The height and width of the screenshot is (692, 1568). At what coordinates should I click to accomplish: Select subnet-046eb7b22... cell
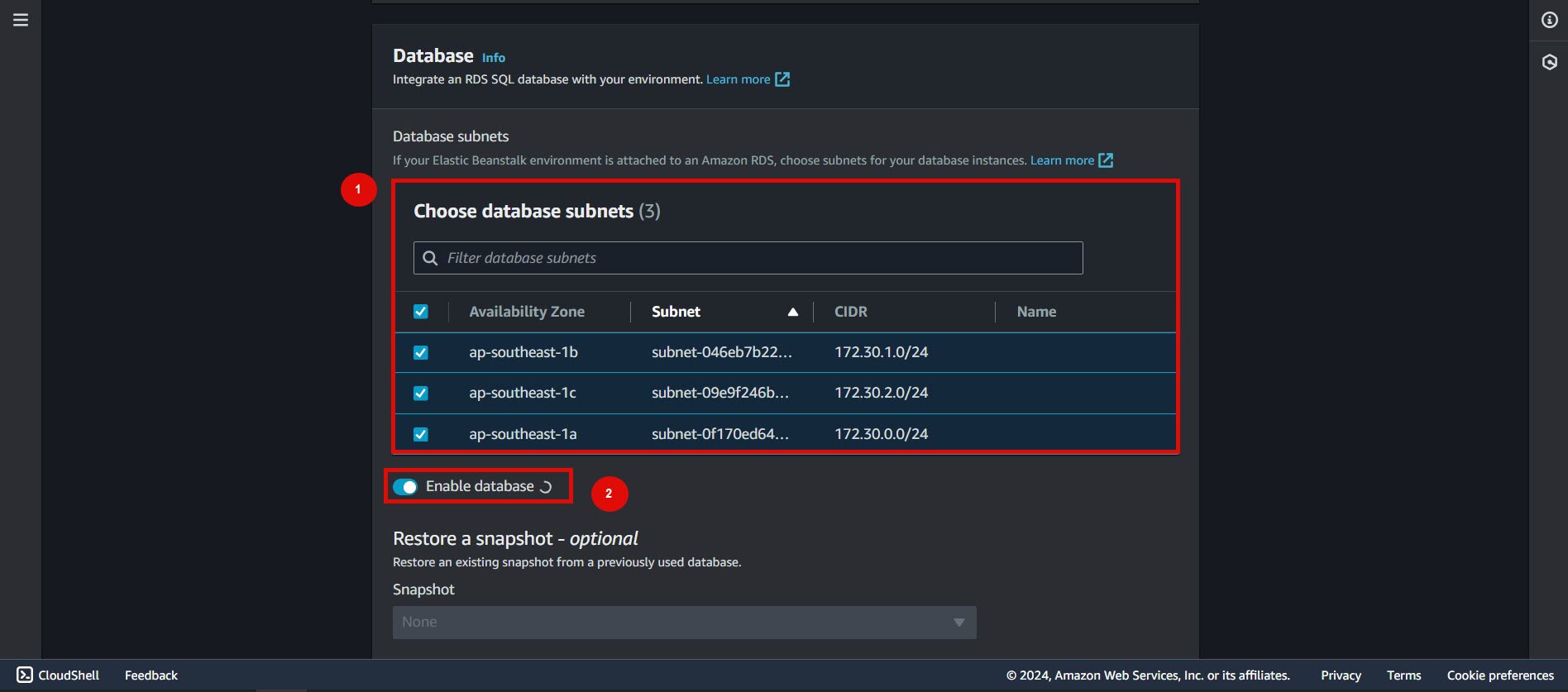click(x=722, y=352)
